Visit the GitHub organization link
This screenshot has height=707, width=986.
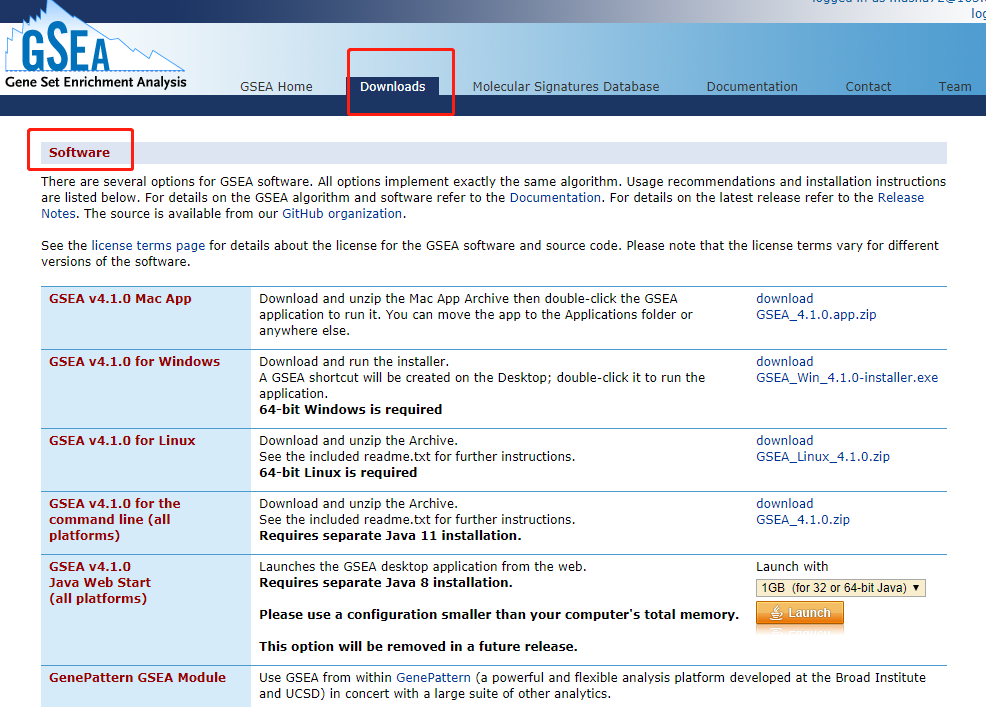(x=342, y=214)
